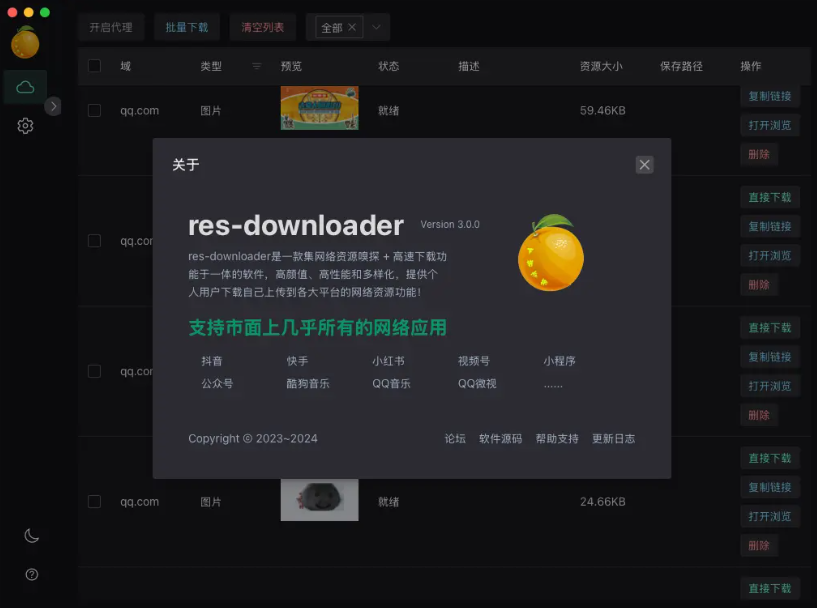
Task: Click the lemon app logo in sidebar
Action: (24, 43)
